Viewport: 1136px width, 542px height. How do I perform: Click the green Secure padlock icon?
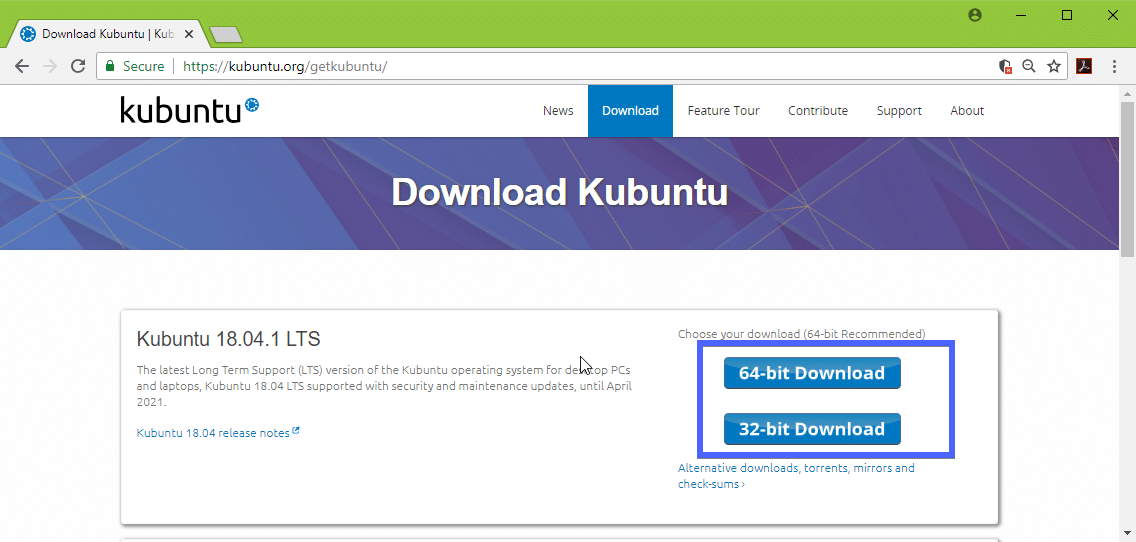pos(110,66)
